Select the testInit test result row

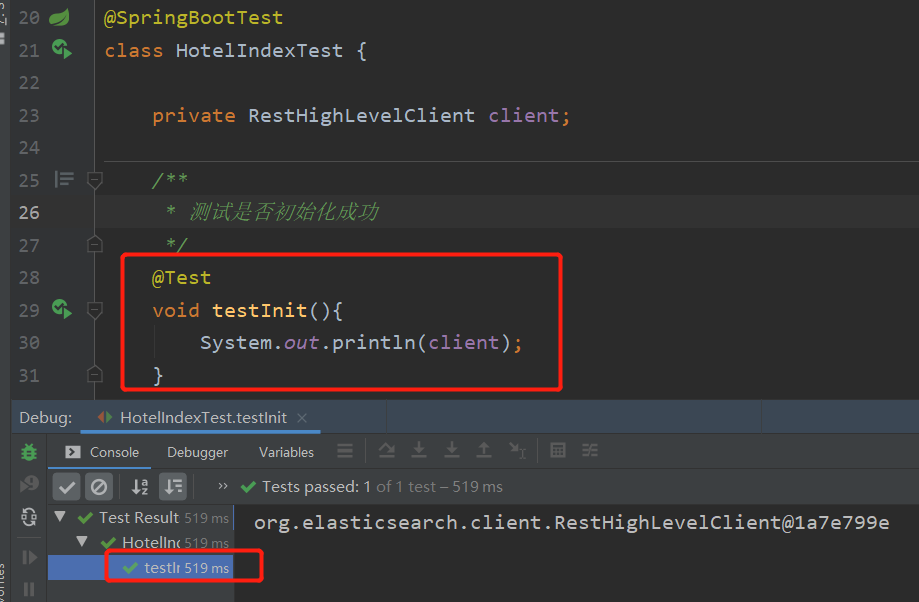[141, 567]
